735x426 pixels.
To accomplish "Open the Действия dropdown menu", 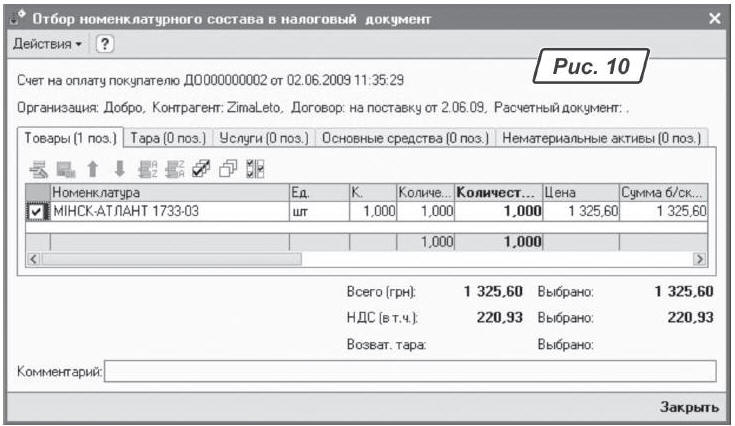I will pos(46,46).
